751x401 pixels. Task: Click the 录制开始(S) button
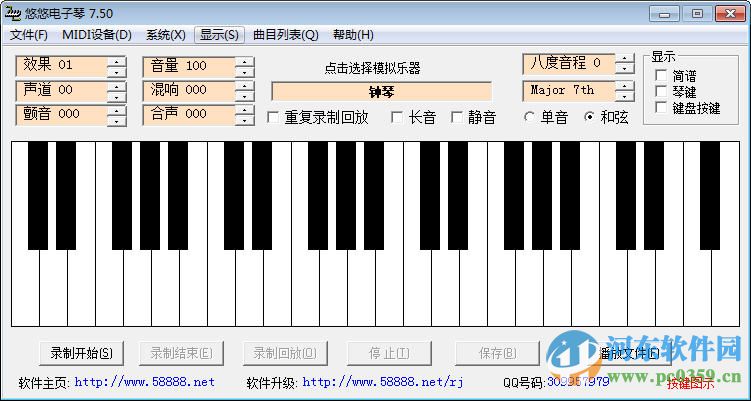(x=81, y=354)
